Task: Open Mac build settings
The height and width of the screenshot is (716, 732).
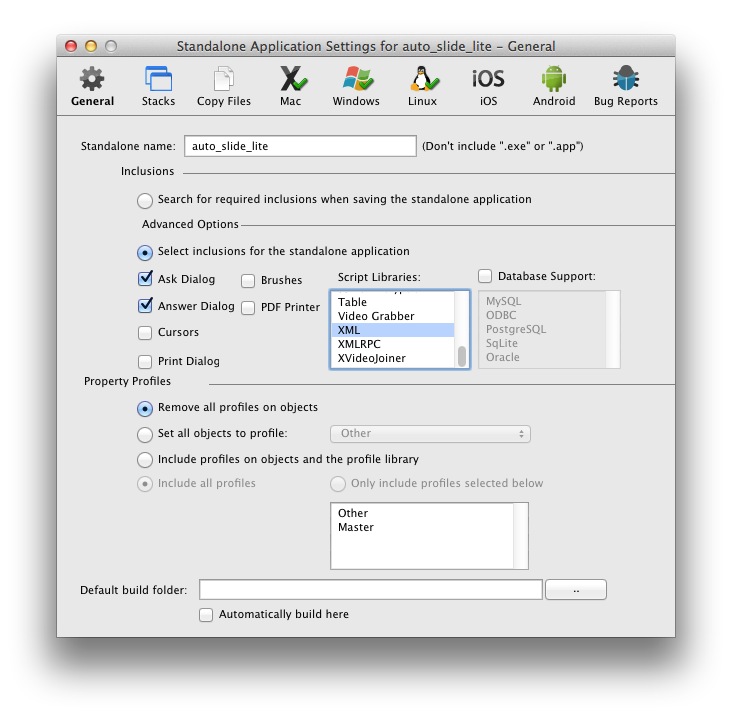Action: [291, 87]
